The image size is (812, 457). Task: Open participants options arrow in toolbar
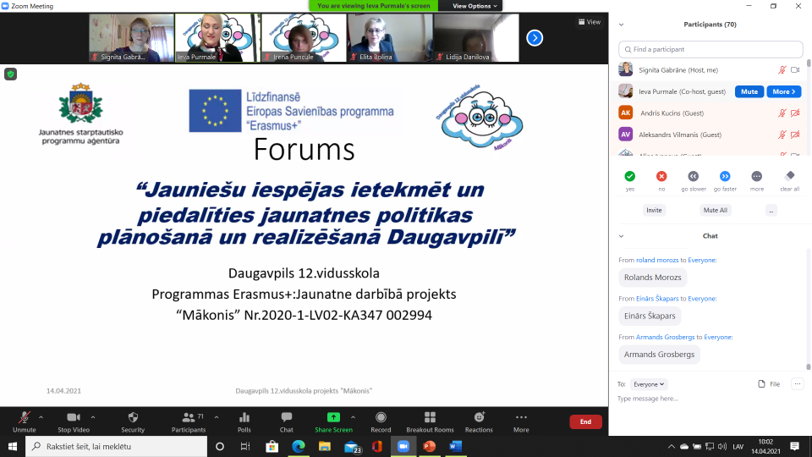click(216, 417)
